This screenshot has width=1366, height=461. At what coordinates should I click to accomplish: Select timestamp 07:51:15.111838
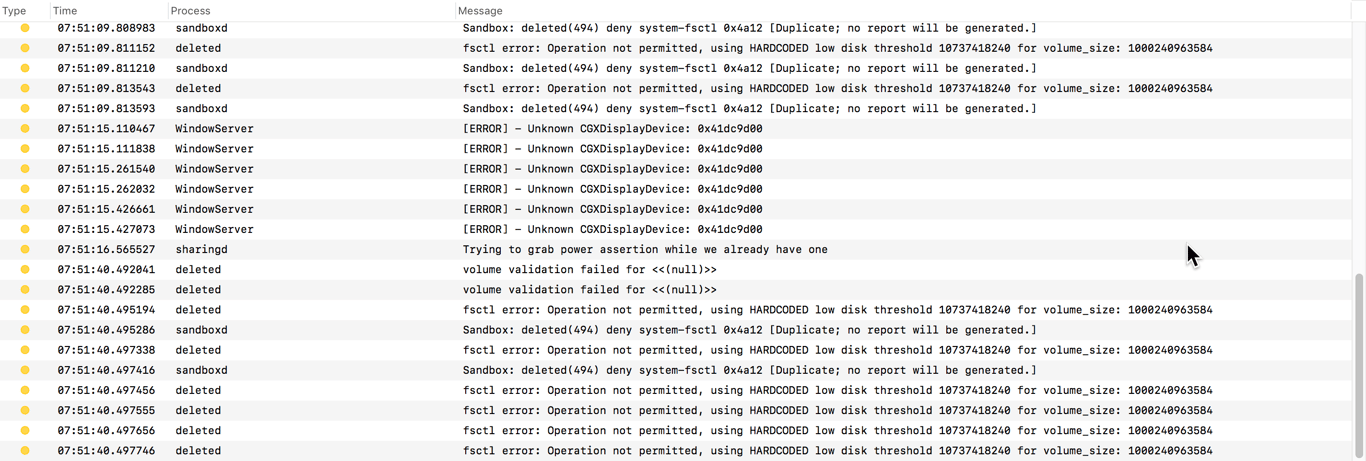[106, 149]
